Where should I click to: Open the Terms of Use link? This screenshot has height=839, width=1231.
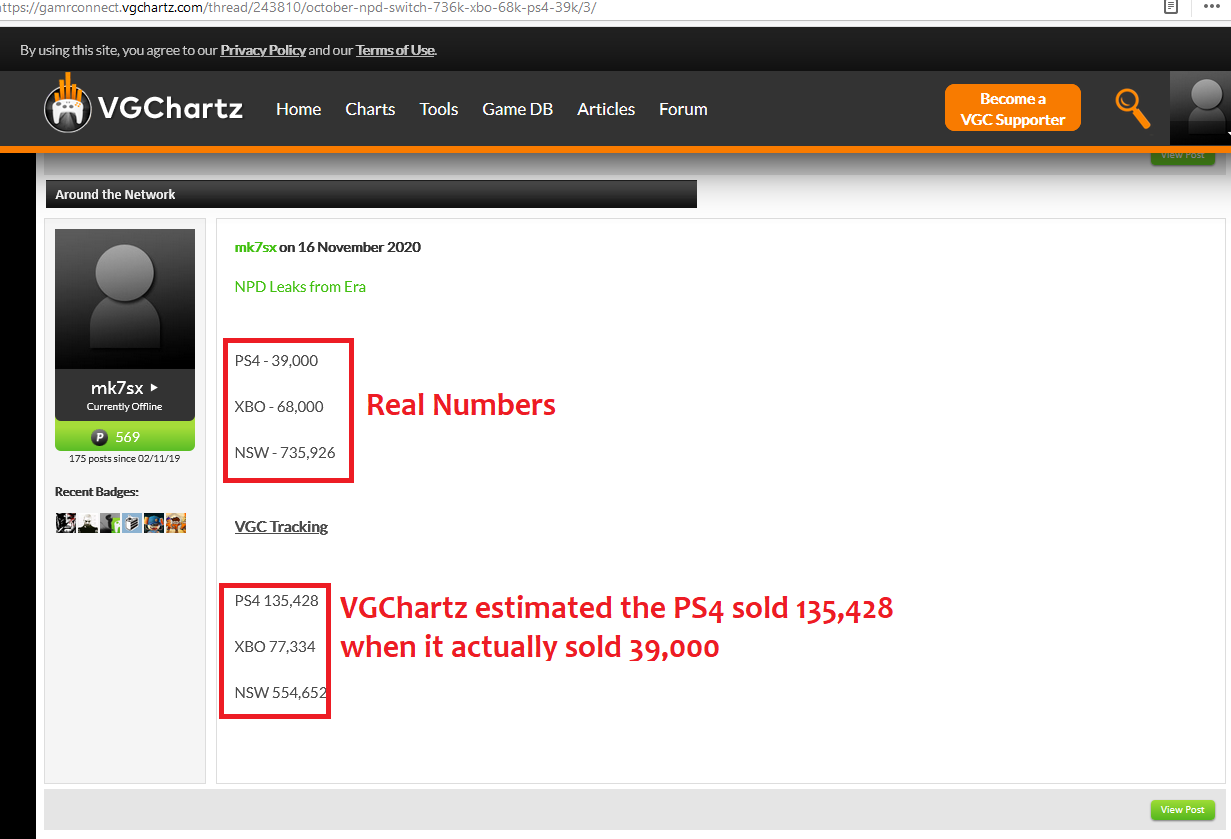[395, 50]
